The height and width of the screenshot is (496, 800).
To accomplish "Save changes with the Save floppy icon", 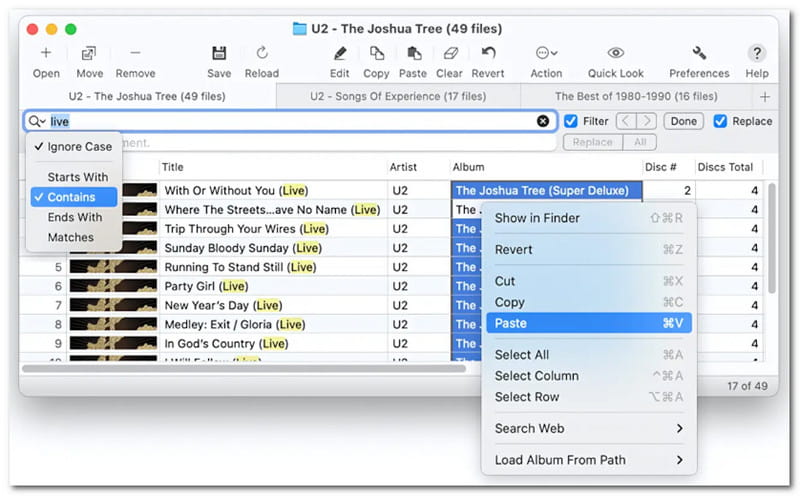I will click(219, 53).
